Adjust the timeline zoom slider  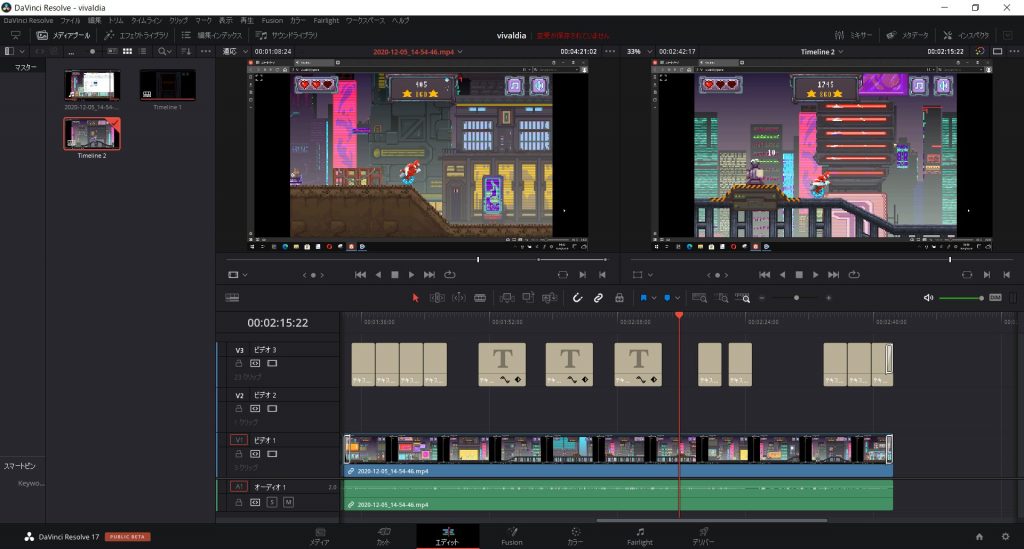tap(795, 298)
